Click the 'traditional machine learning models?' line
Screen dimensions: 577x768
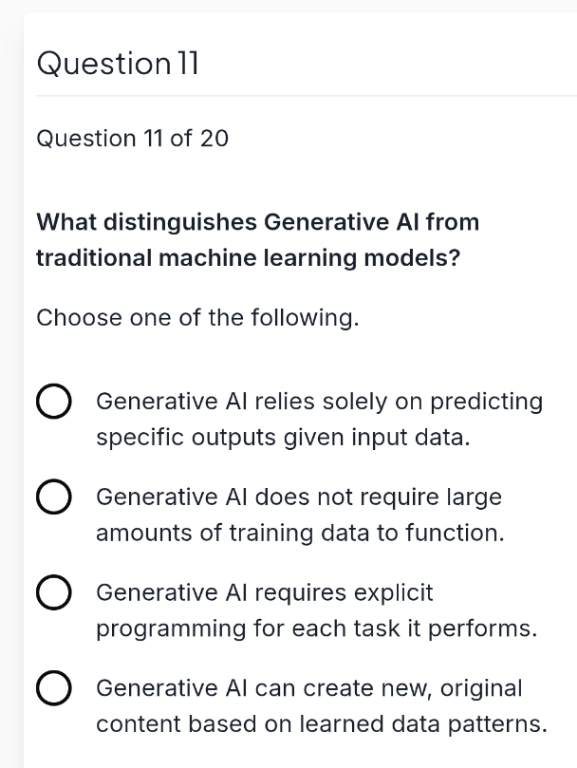tap(248, 258)
